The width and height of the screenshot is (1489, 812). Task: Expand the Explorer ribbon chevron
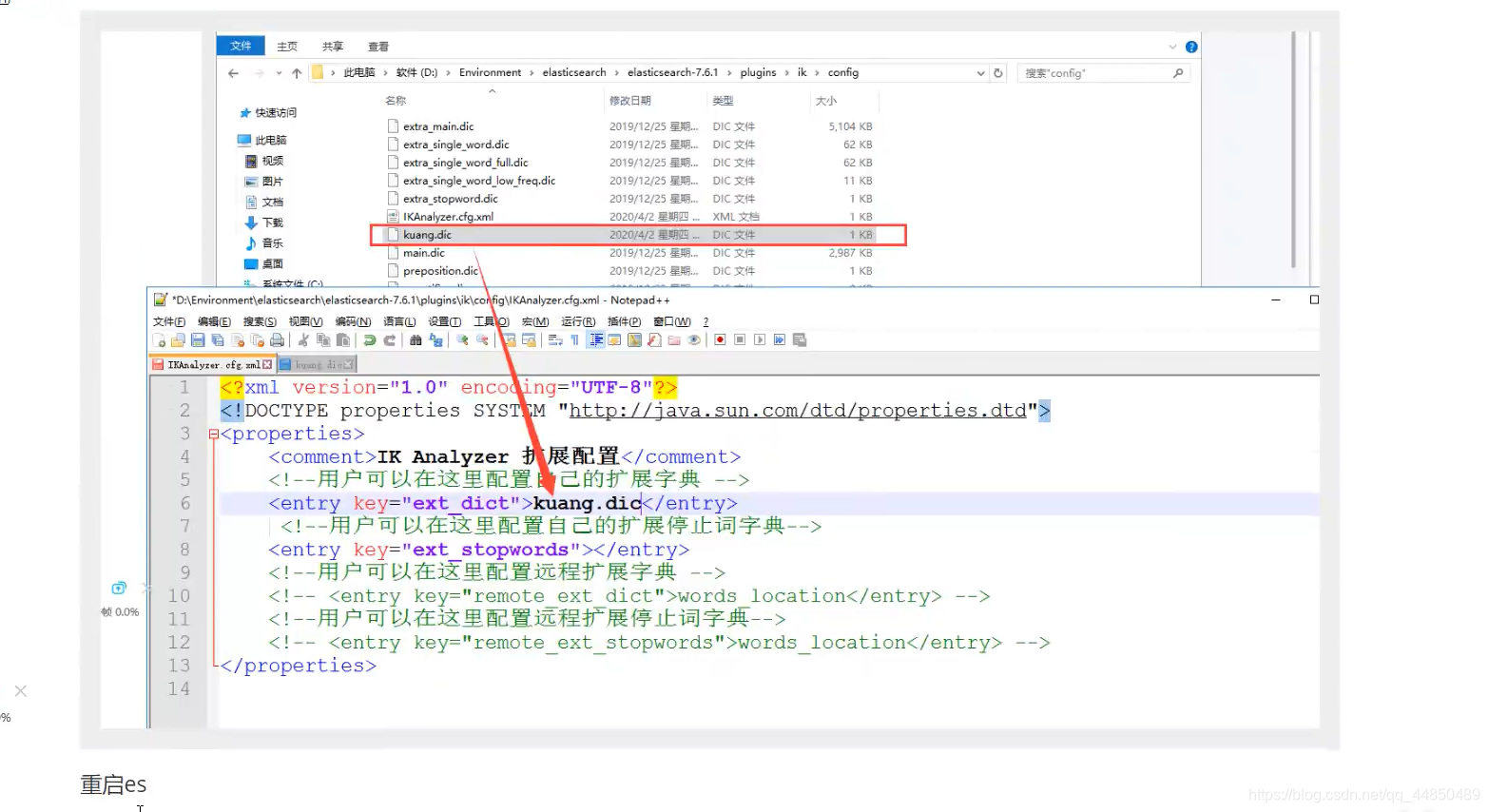[1172, 47]
